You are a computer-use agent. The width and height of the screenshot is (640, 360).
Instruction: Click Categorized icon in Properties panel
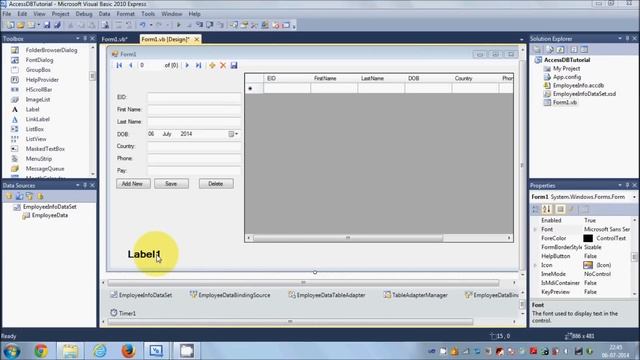tap(535, 209)
